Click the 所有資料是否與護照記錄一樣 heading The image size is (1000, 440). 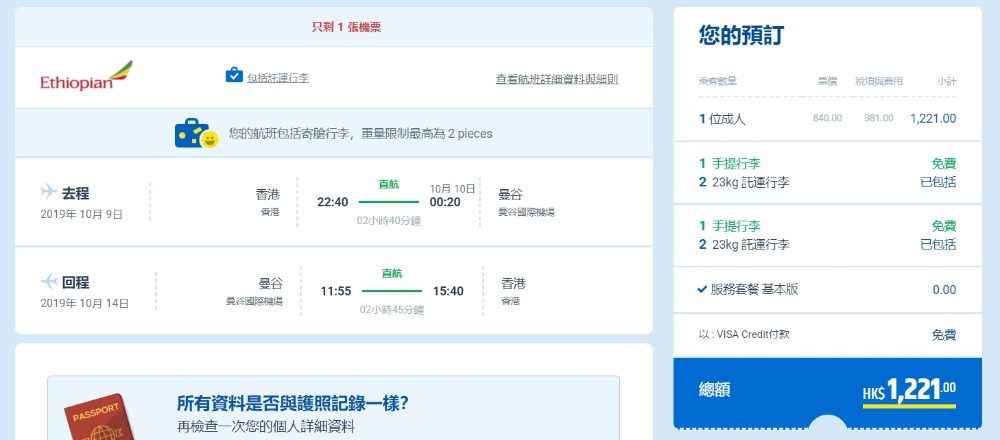[x=292, y=404]
